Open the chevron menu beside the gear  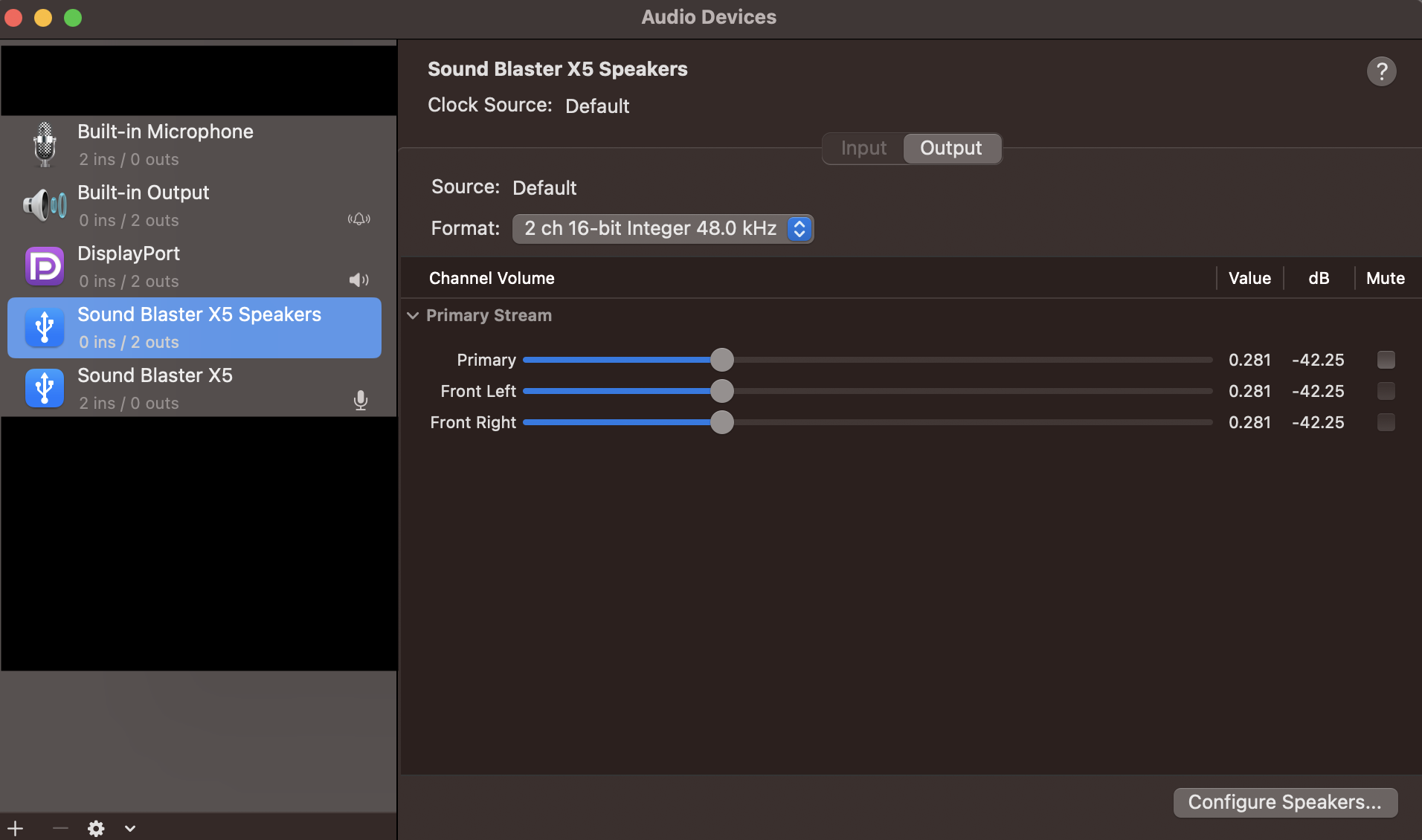tap(130, 828)
